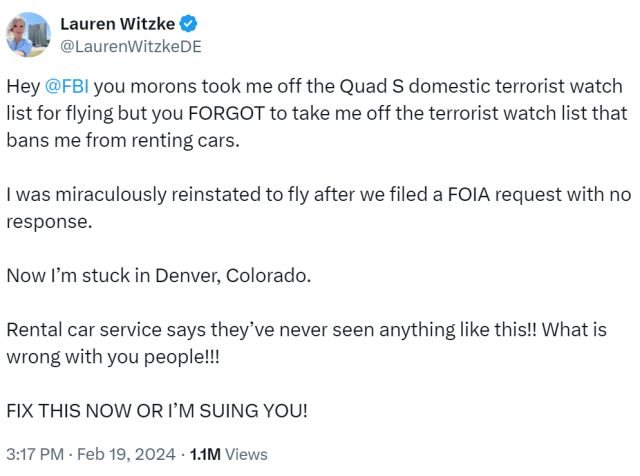Click the Feb 19, 2024 date
This screenshot has width=640, height=476.
126,454
